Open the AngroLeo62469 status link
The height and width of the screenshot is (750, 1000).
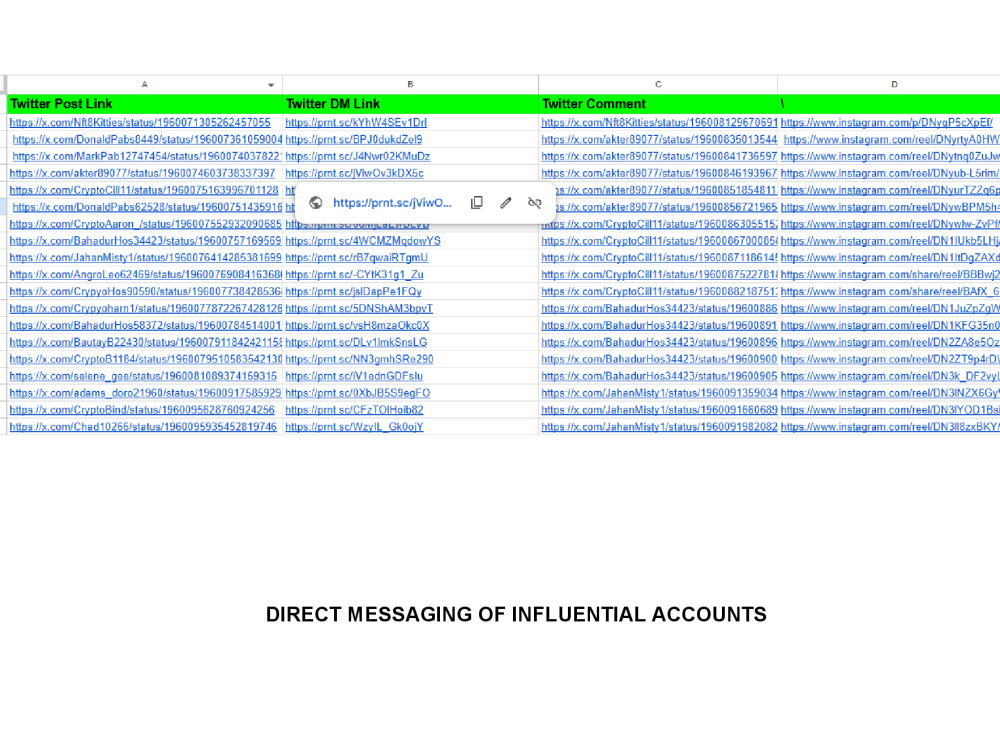(145, 274)
